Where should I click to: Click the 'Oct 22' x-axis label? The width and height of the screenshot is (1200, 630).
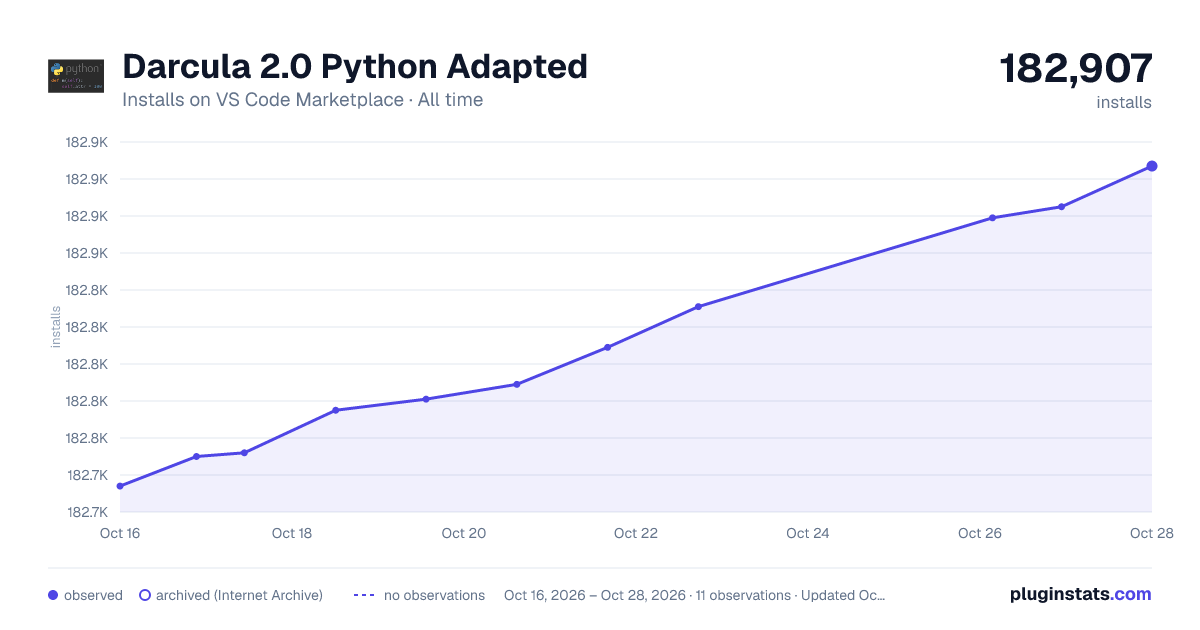636,533
